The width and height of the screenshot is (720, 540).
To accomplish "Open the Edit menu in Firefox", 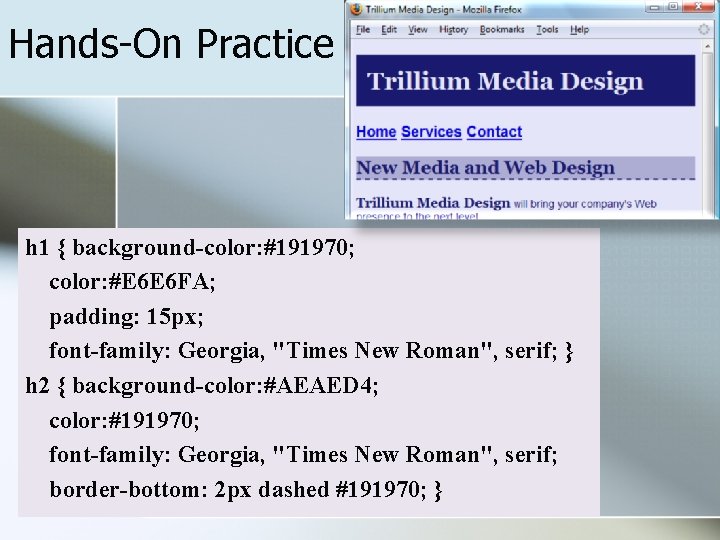I will coord(389,30).
